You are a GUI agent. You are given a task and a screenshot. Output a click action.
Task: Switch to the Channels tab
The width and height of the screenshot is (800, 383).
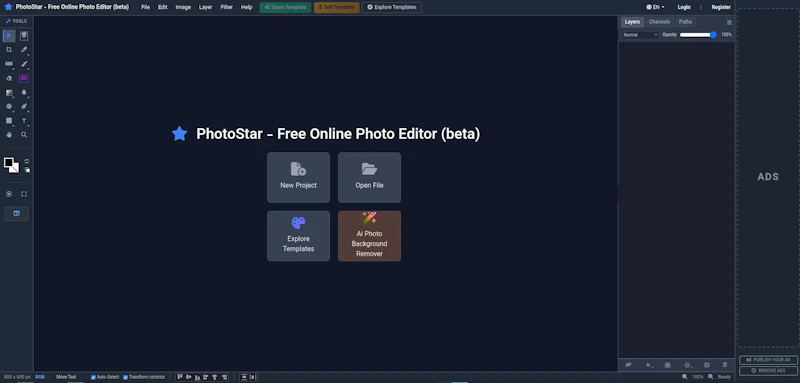pos(659,22)
